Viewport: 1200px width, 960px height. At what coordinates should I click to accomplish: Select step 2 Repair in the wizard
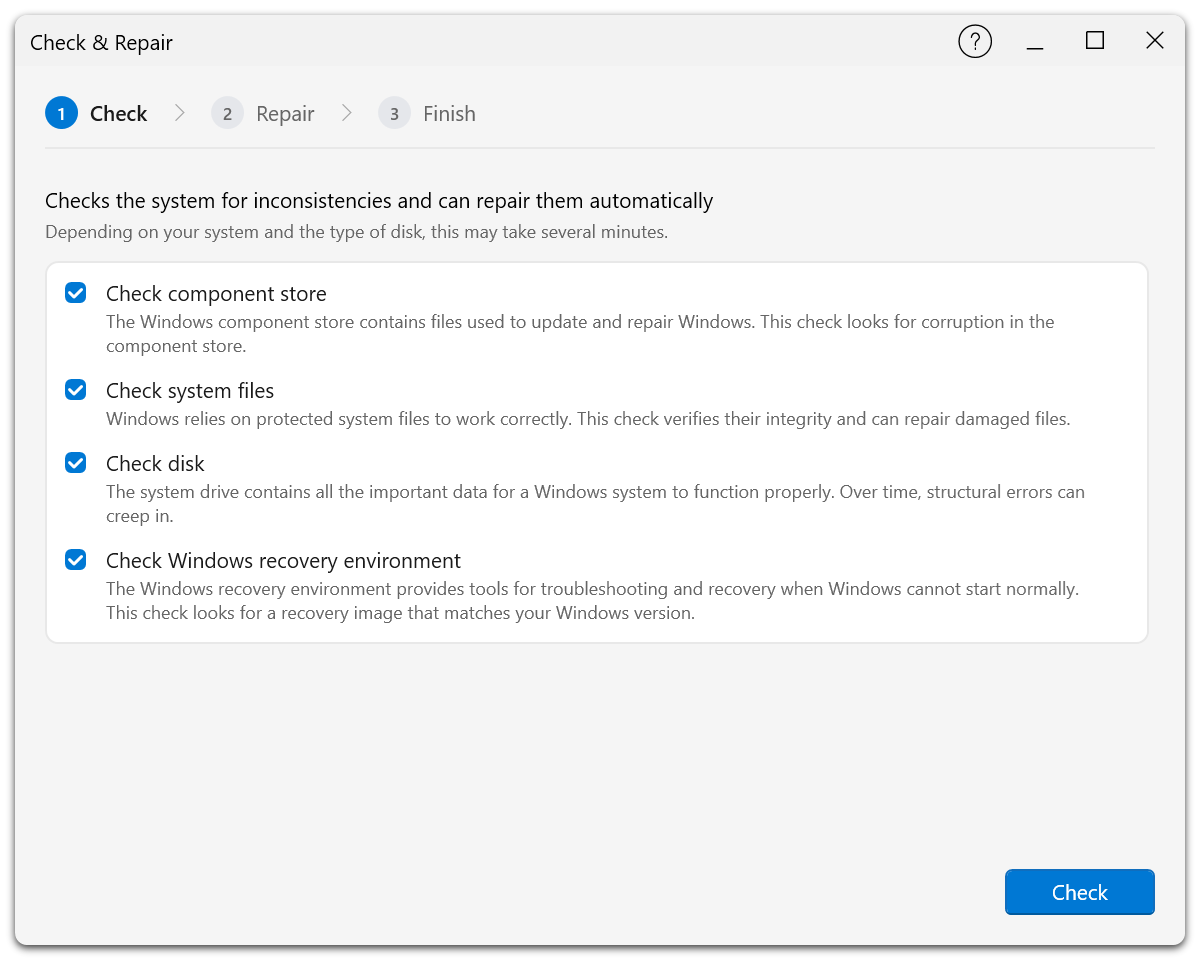(263, 113)
